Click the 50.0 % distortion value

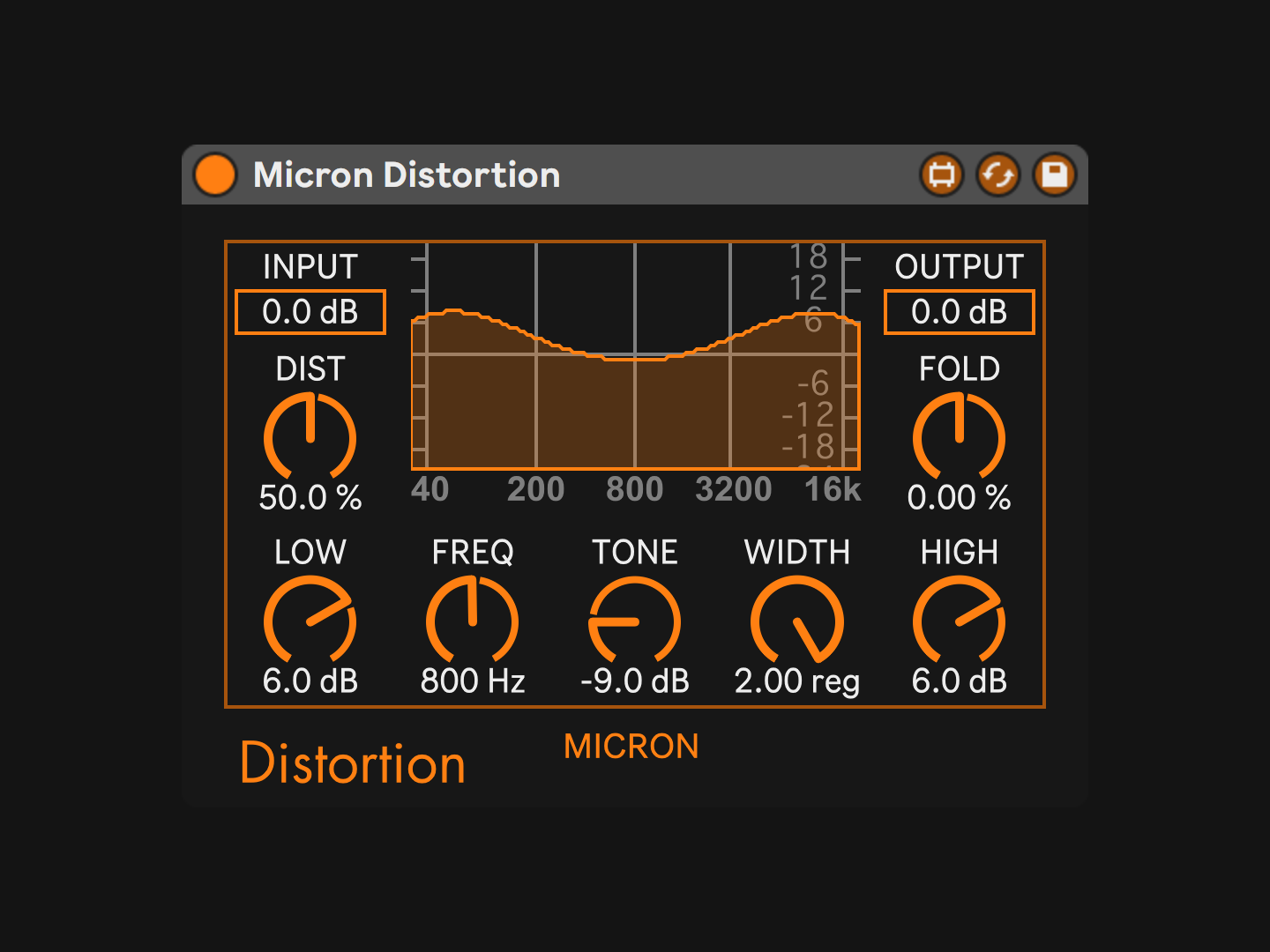click(310, 498)
